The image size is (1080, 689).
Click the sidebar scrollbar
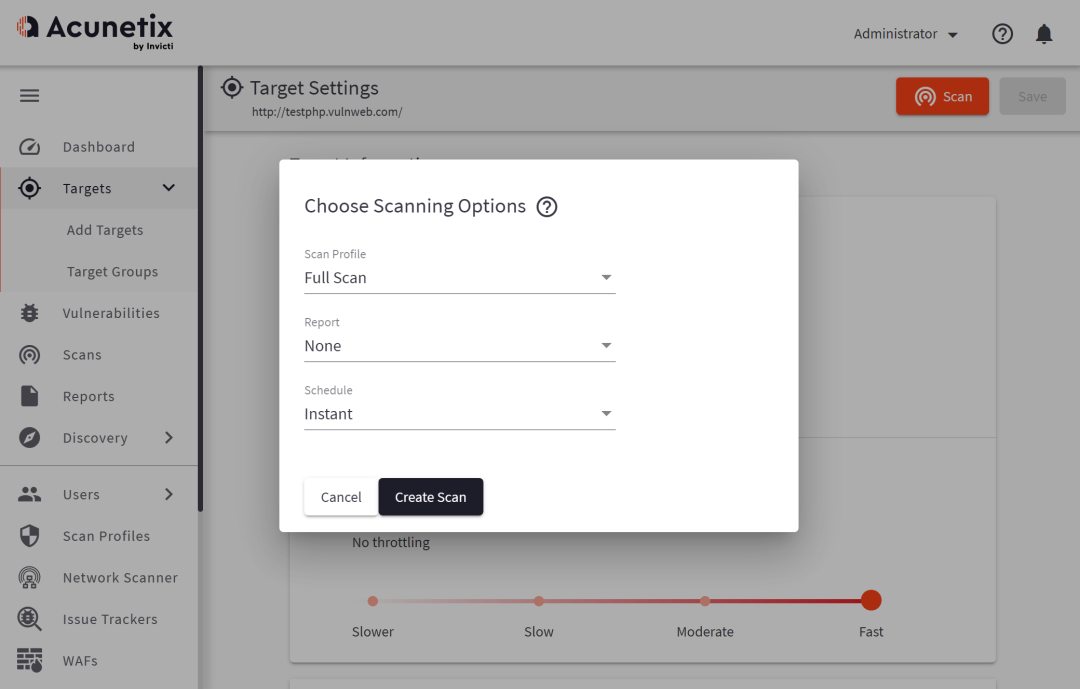pyautogui.click(x=200, y=289)
